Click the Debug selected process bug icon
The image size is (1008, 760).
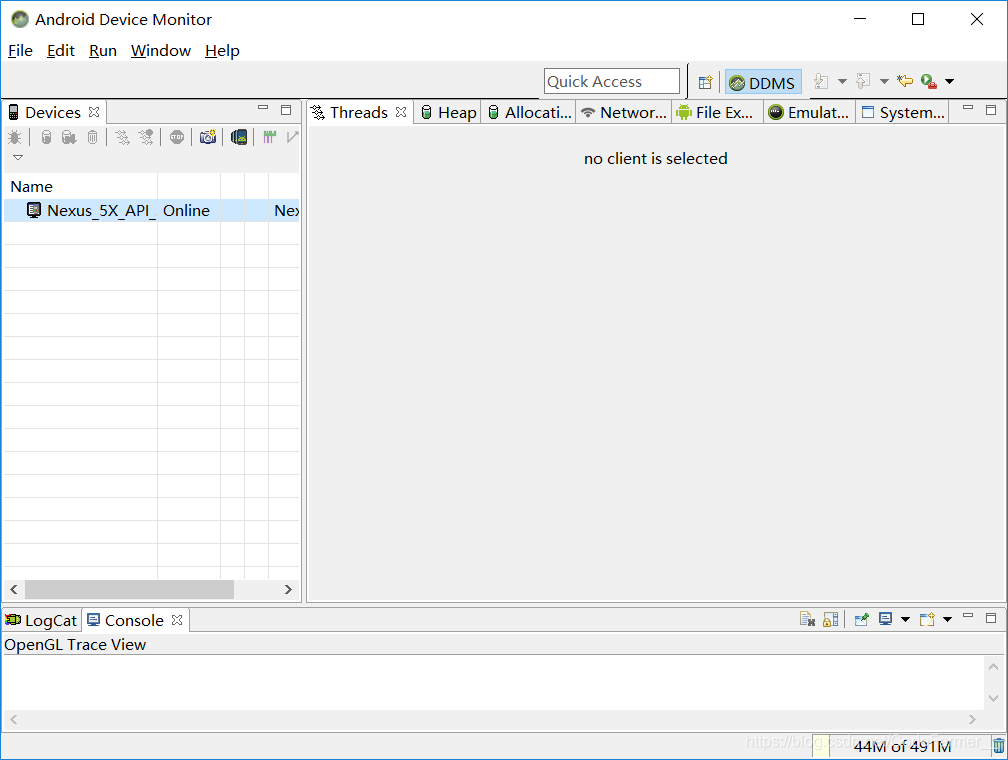tap(15, 137)
